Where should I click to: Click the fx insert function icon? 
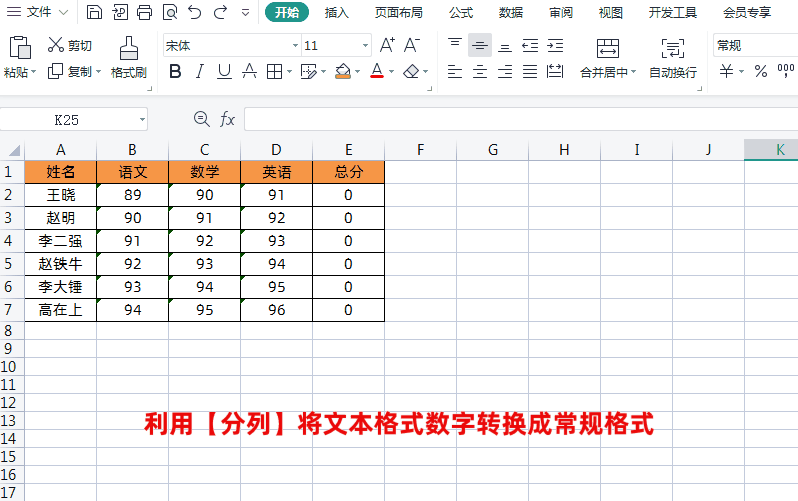(227, 119)
